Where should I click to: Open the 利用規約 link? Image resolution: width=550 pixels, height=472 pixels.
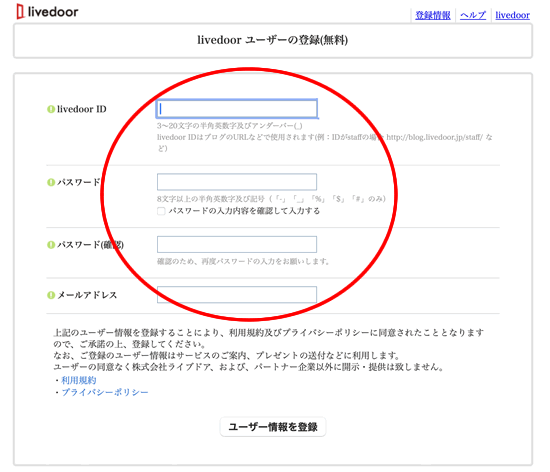pos(79,380)
